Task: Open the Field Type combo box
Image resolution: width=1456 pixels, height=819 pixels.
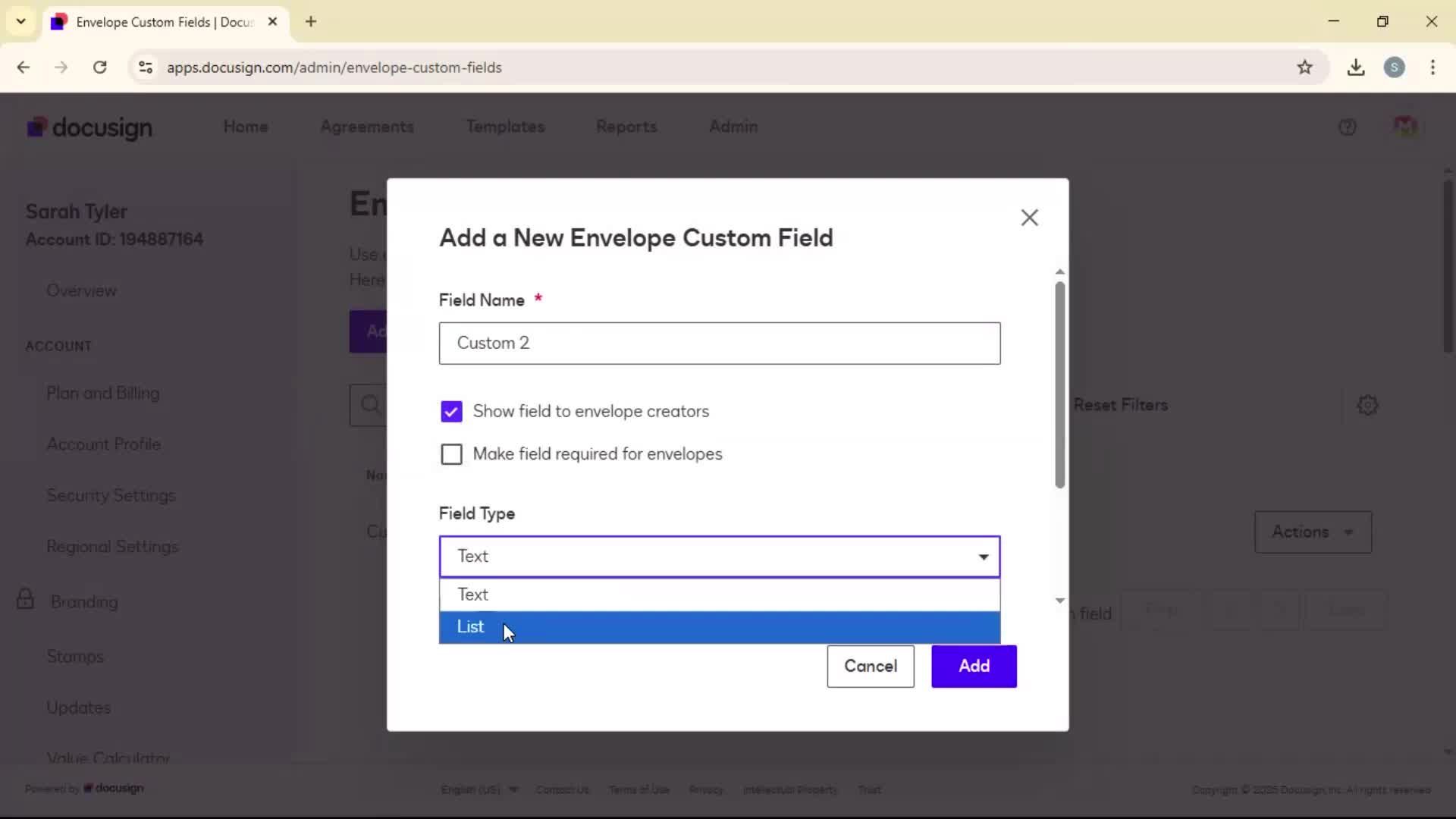Action: tap(719, 557)
